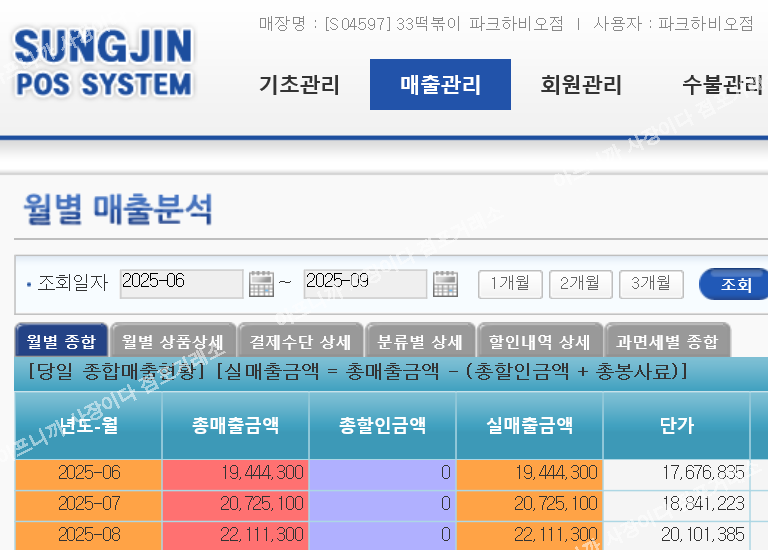The image size is (768, 550).
Task: Click the SUNGJIN POS SYSTEM logo
Action: tap(103, 63)
